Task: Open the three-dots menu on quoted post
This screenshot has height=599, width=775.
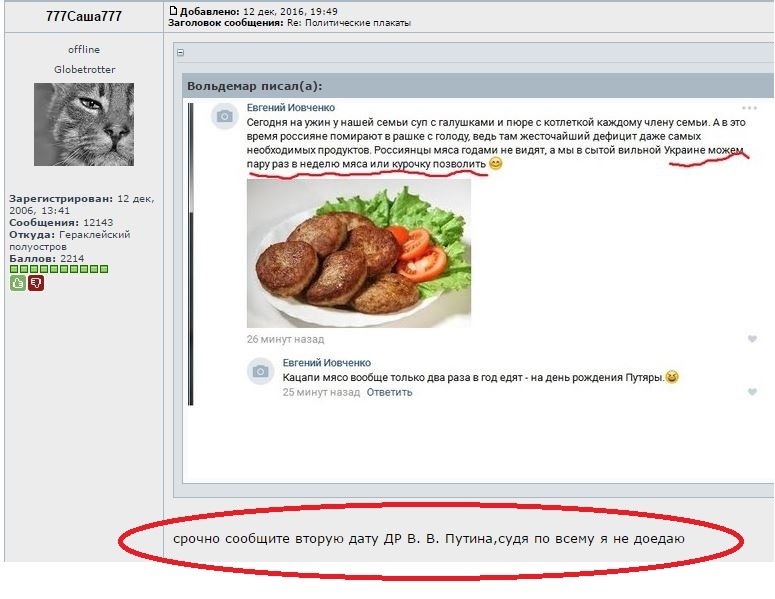Action: coord(749,108)
